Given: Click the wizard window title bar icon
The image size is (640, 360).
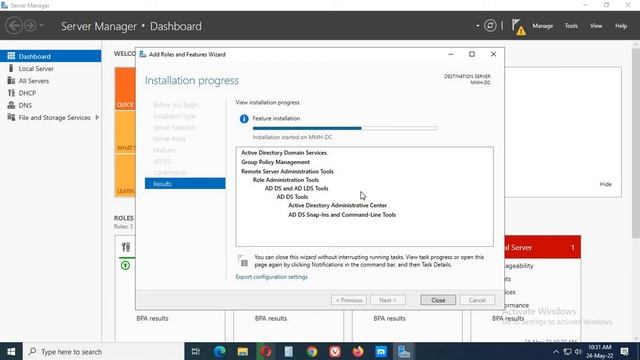Looking at the screenshot, I should click(143, 54).
